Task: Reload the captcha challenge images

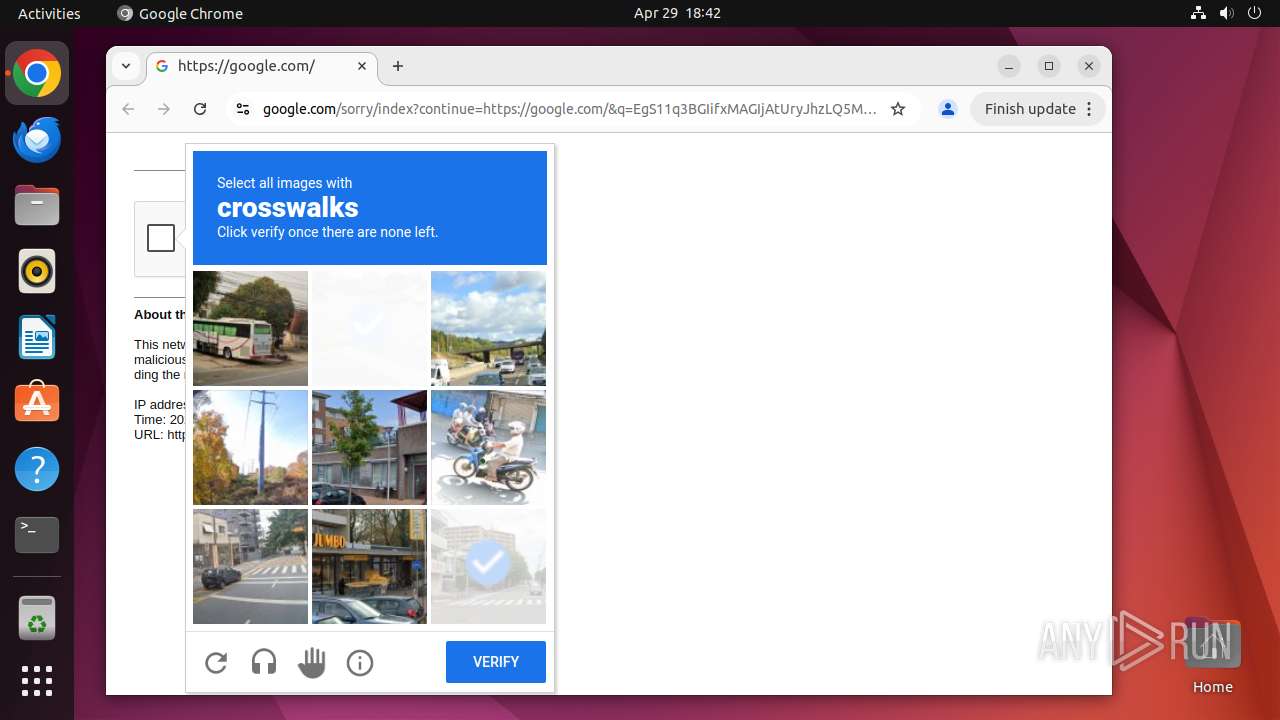Action: [x=216, y=662]
